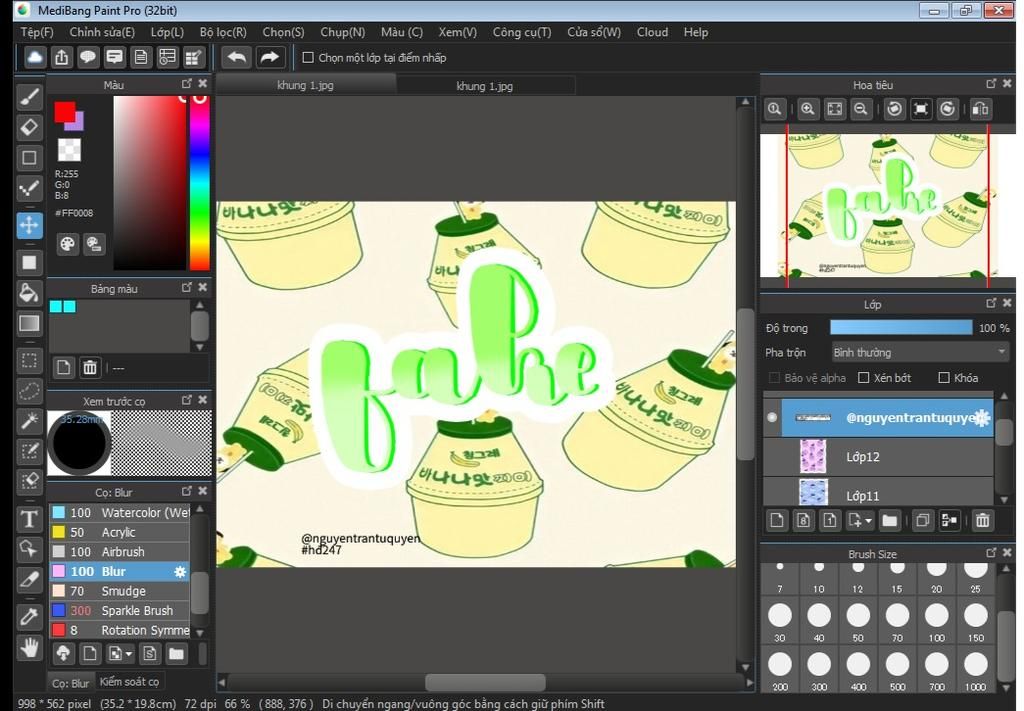Open the palette icon under the hex code
1024x711 pixels.
tap(67, 244)
